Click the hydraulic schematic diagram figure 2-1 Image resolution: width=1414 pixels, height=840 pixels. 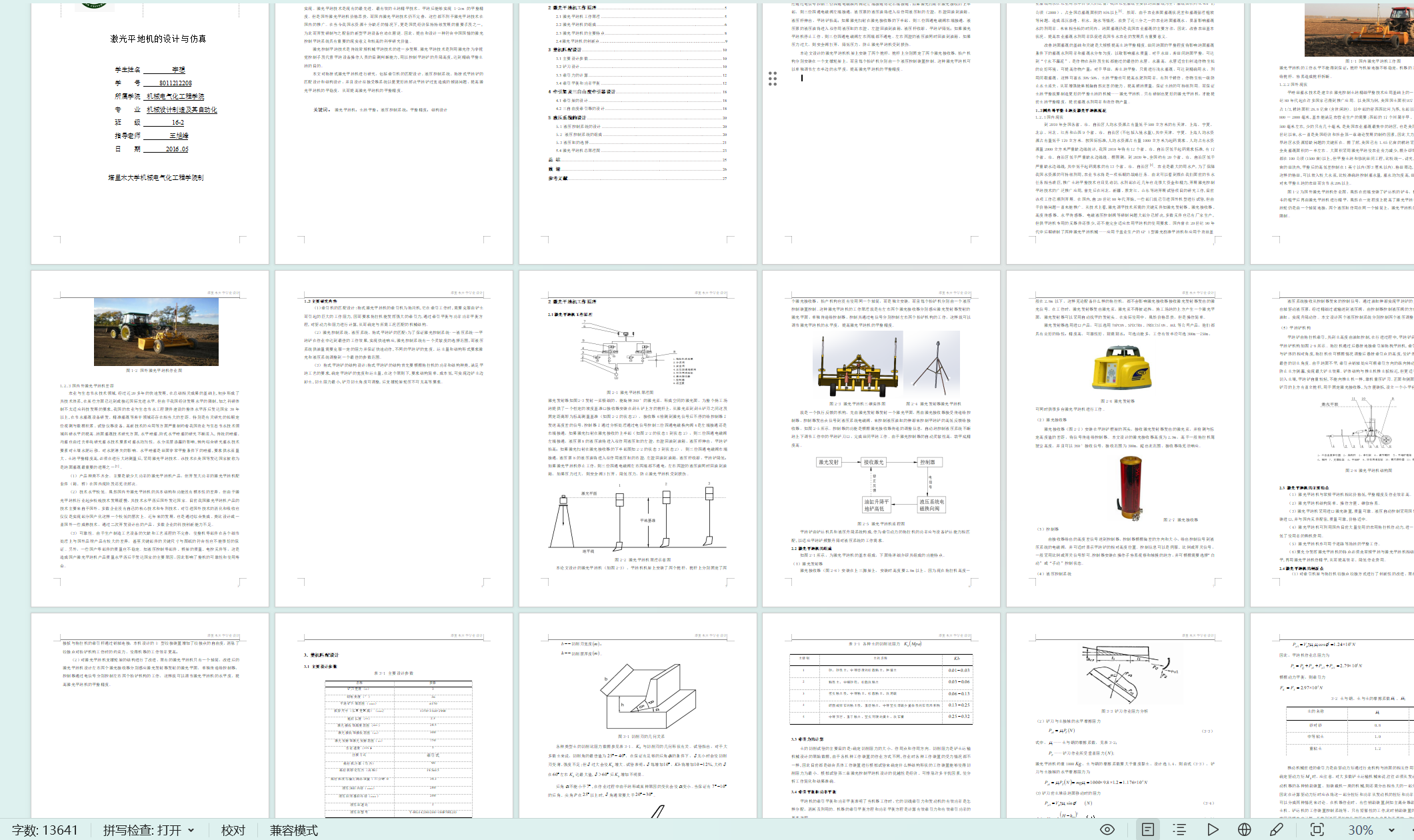click(629, 354)
